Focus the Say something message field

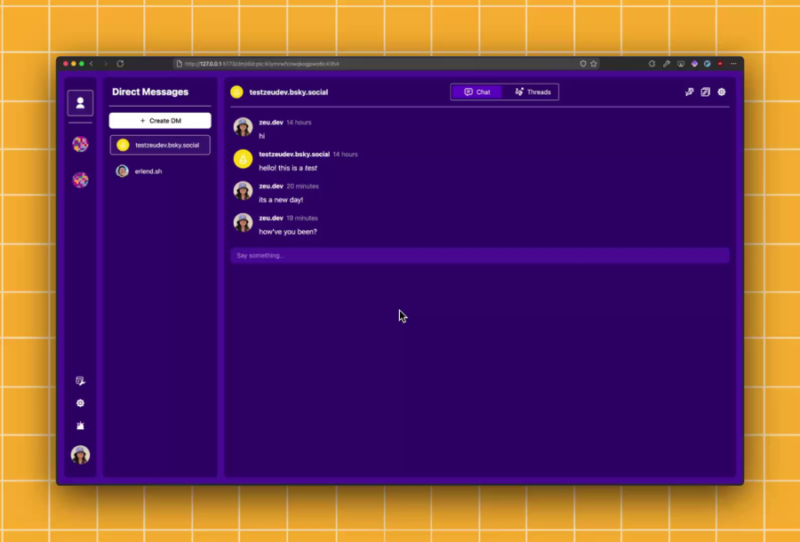480,255
